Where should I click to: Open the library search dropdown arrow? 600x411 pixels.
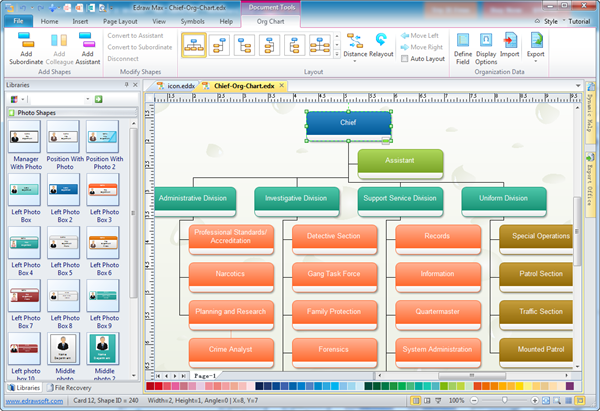(x=88, y=99)
